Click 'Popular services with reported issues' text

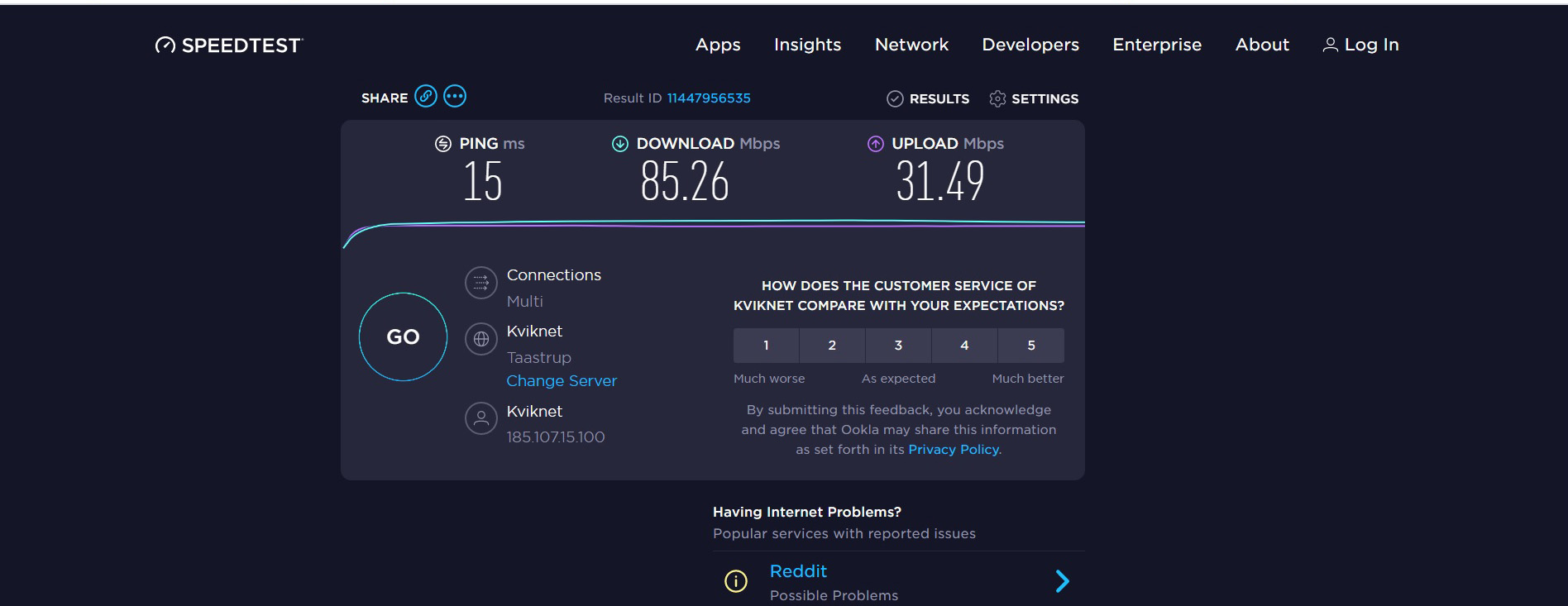click(844, 534)
